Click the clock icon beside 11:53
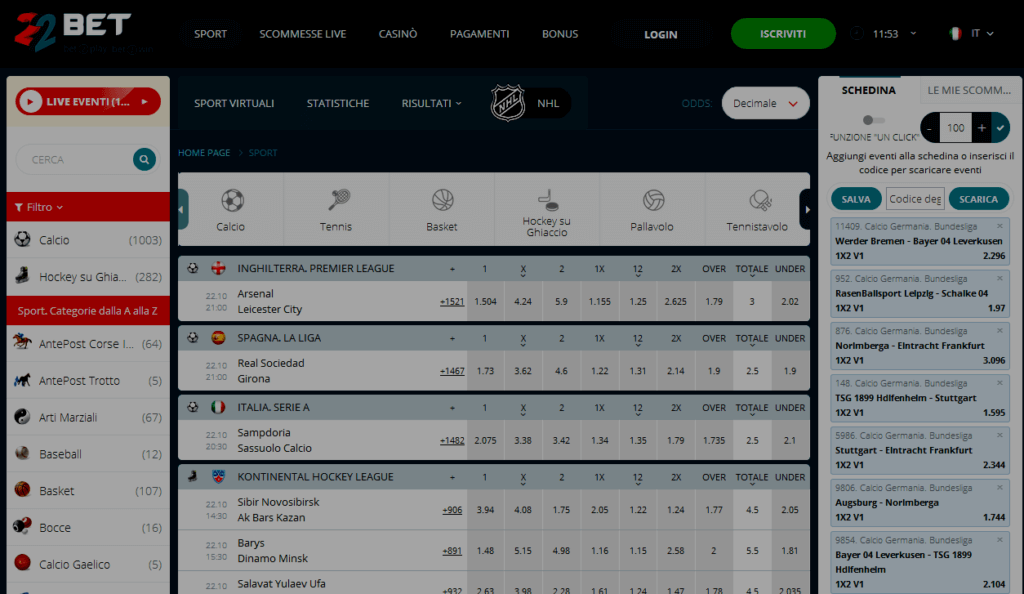 [857, 33]
